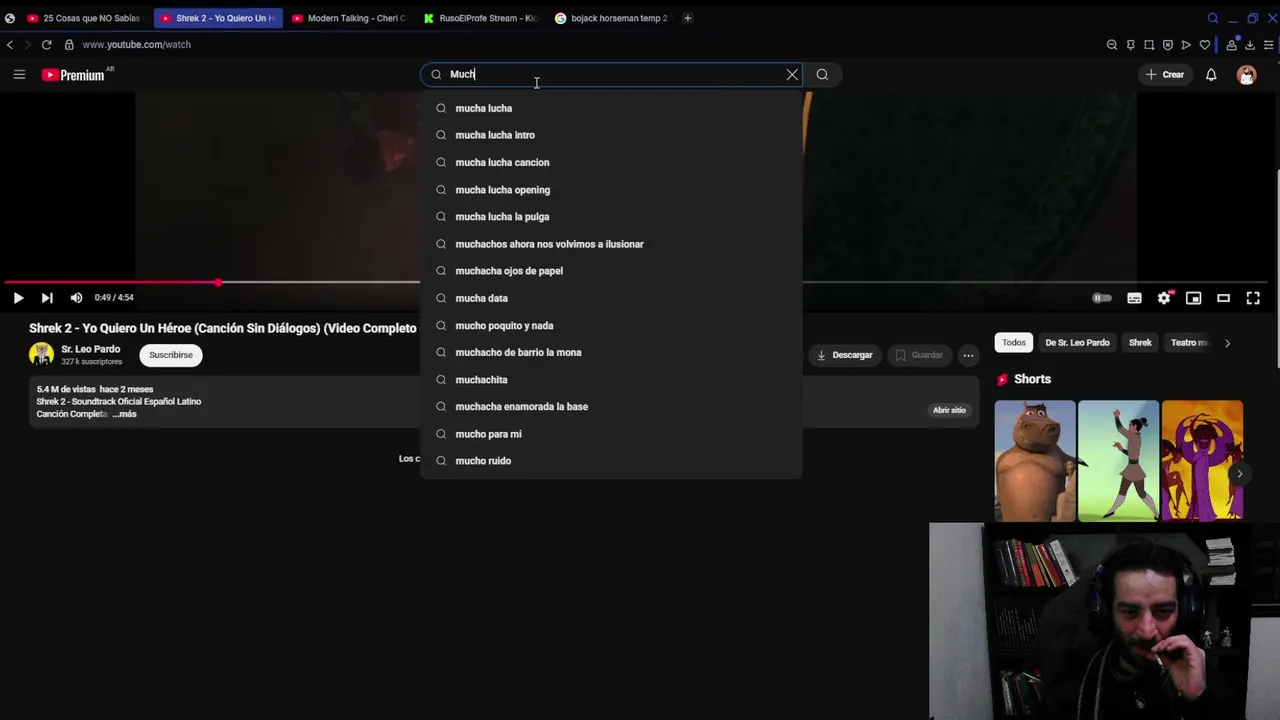The height and width of the screenshot is (720, 1280).
Task: Open the three-dot more actions menu
Action: click(968, 355)
